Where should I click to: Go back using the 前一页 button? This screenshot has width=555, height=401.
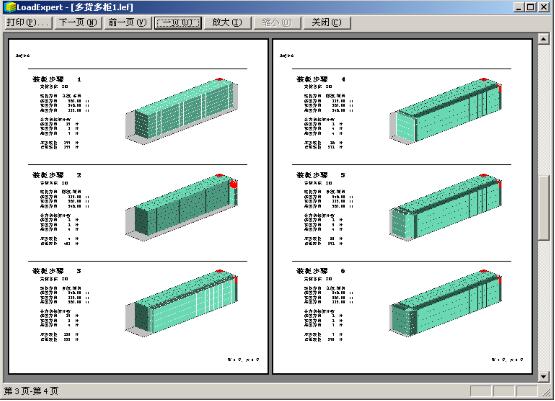pyautogui.click(x=127, y=23)
